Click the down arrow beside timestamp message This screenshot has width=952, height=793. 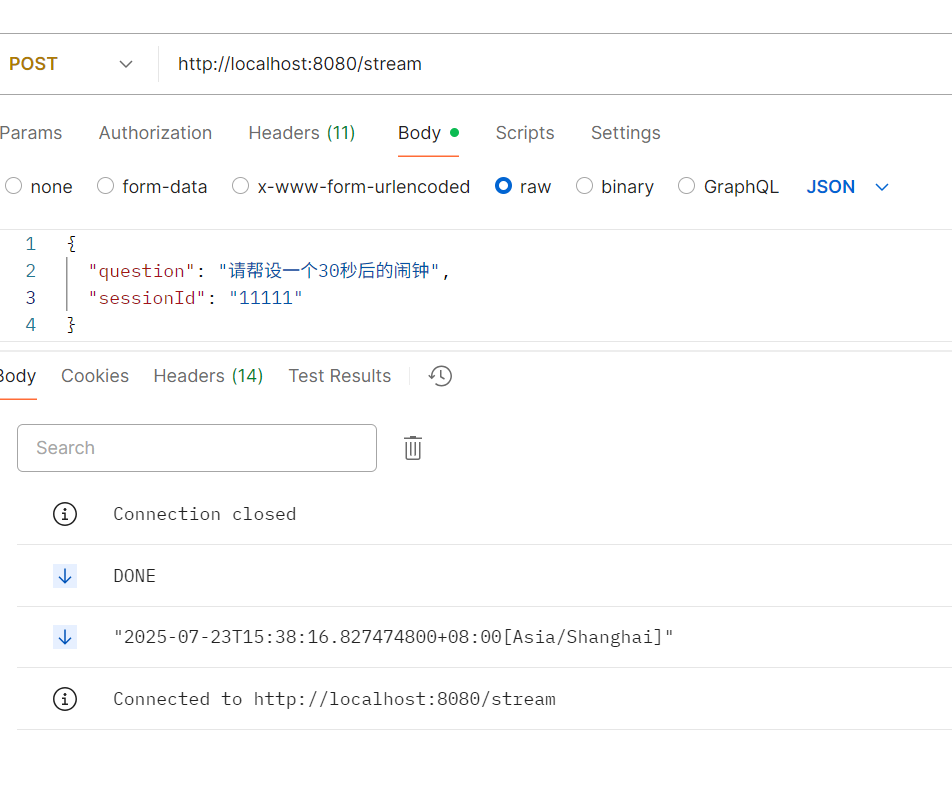65,638
